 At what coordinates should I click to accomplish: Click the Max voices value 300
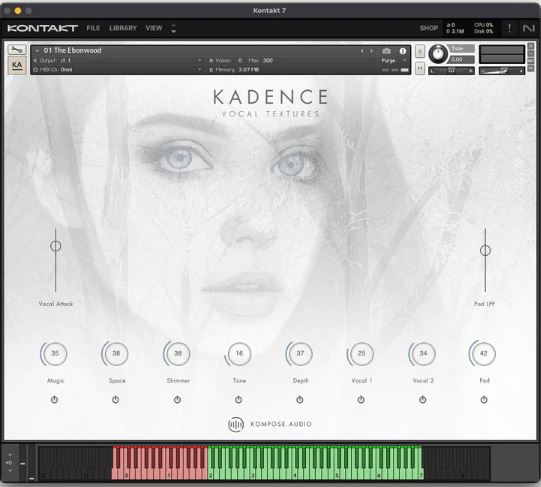click(267, 61)
